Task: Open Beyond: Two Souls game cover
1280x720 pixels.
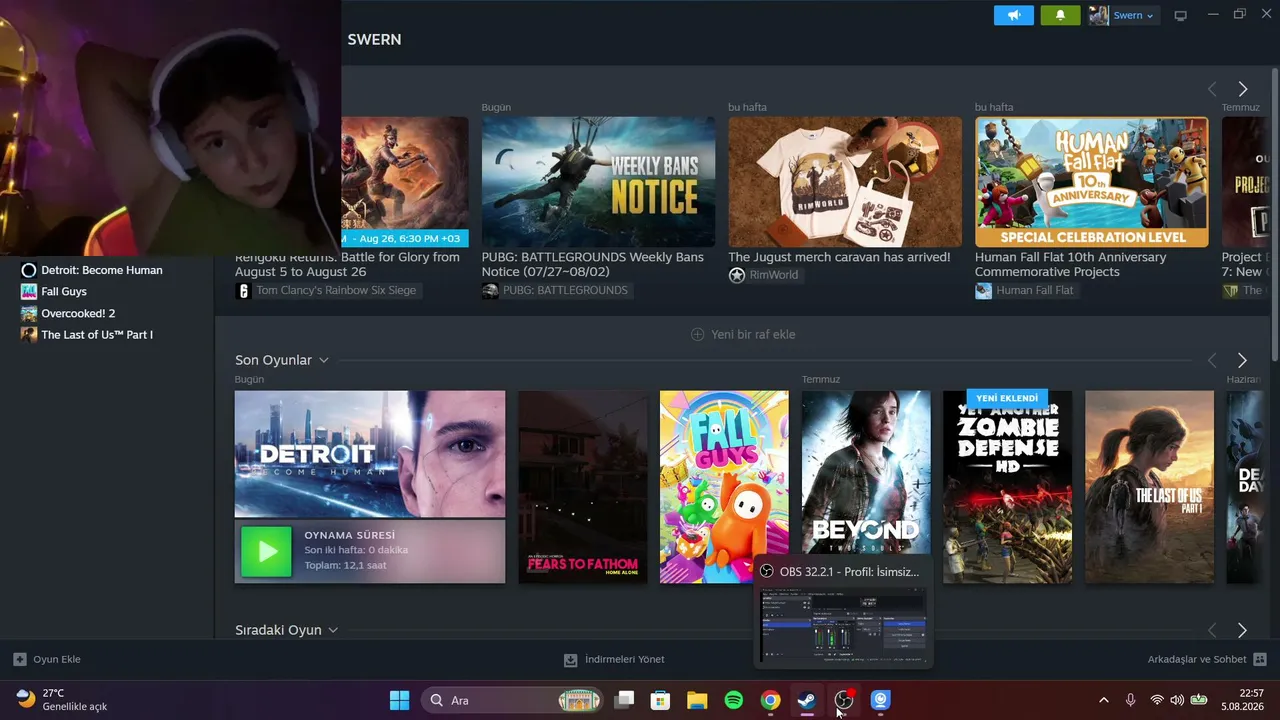Action: (866, 472)
